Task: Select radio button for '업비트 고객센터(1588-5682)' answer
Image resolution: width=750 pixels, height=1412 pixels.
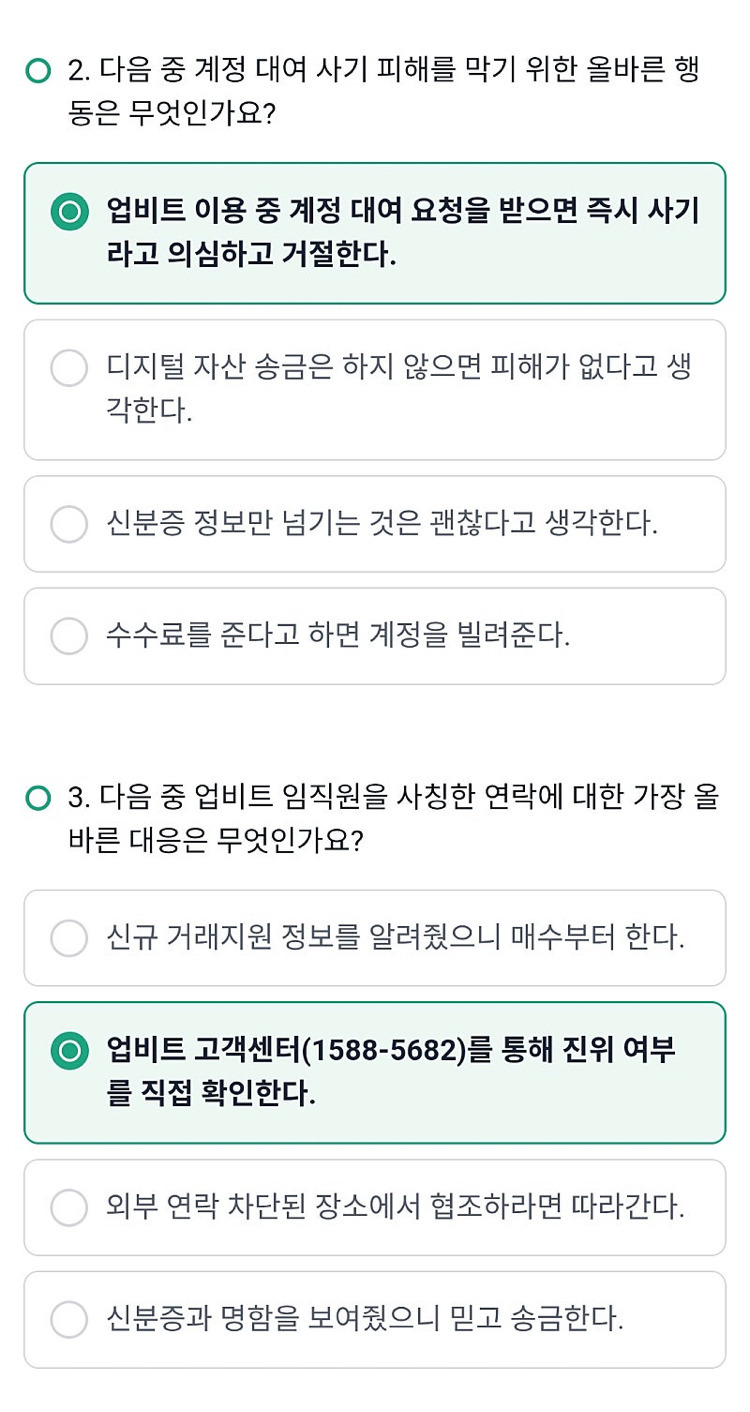Action: pyautogui.click(x=69, y=1051)
